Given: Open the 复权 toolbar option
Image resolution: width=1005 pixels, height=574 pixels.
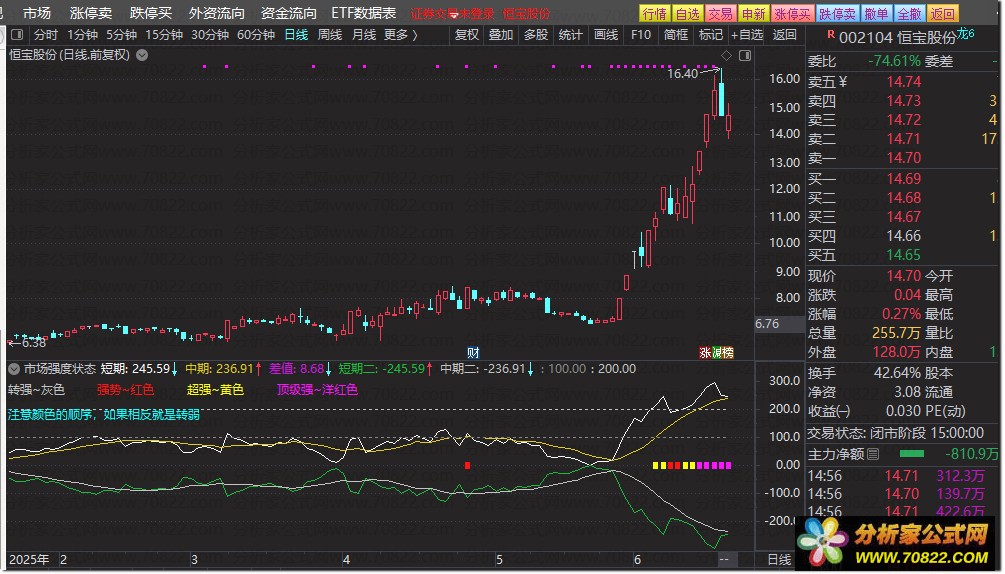Looking at the screenshot, I should click(467, 35).
